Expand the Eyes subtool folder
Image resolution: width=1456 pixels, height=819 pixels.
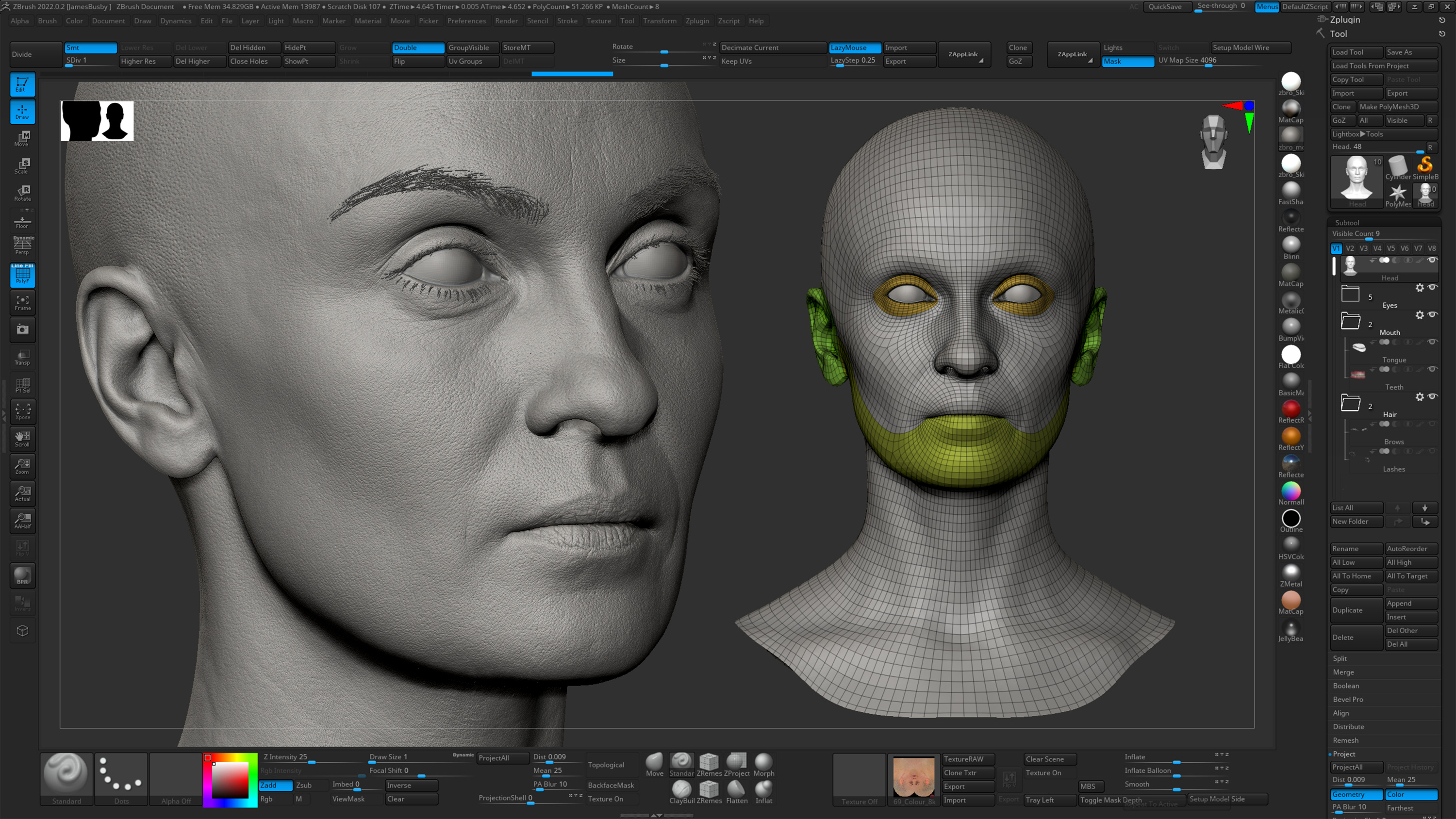tap(1351, 295)
